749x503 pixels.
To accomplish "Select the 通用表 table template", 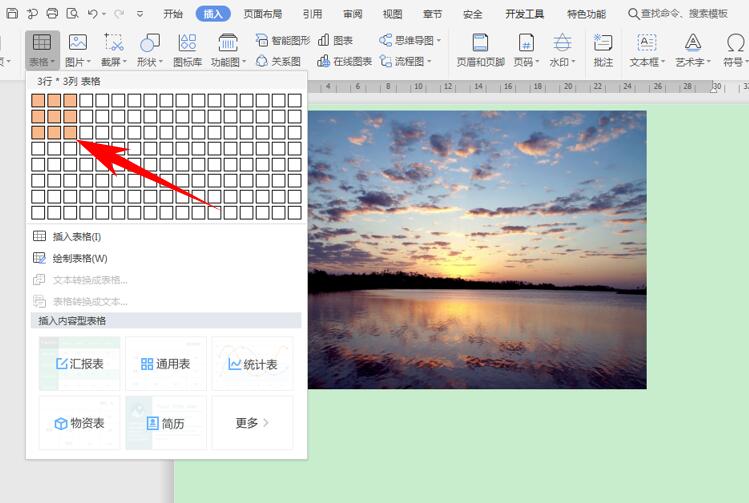I will point(166,364).
